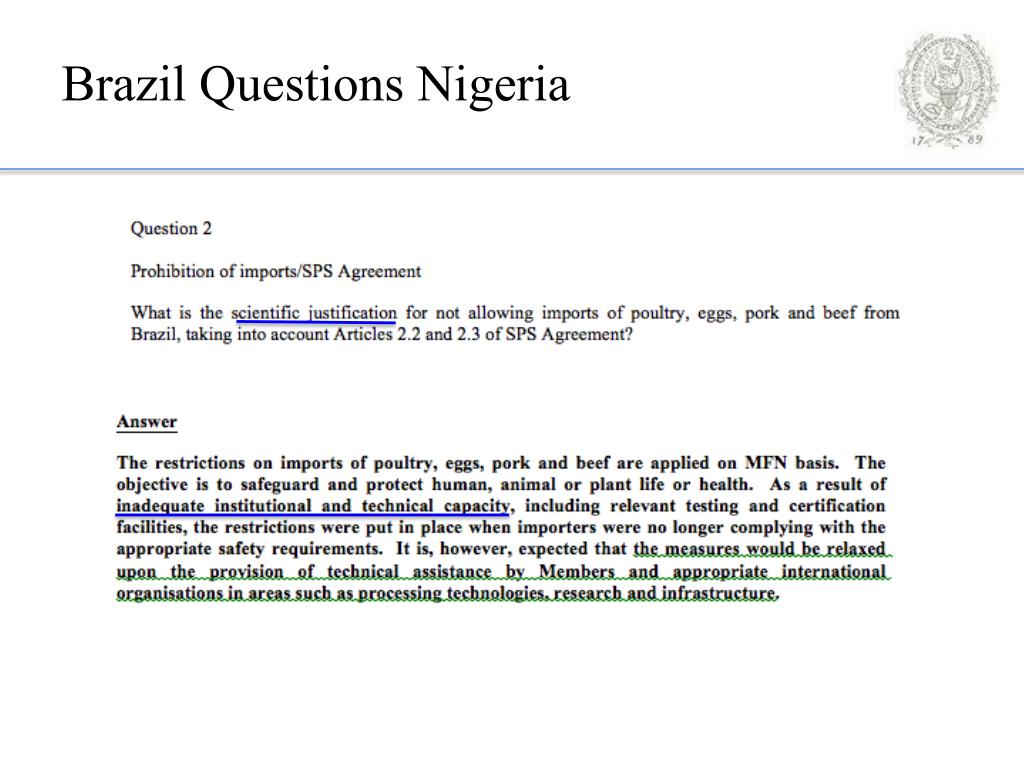The height and width of the screenshot is (768, 1024).
Task: Click the final line starting "organisations in areas such as processing"
Action: coord(447,593)
